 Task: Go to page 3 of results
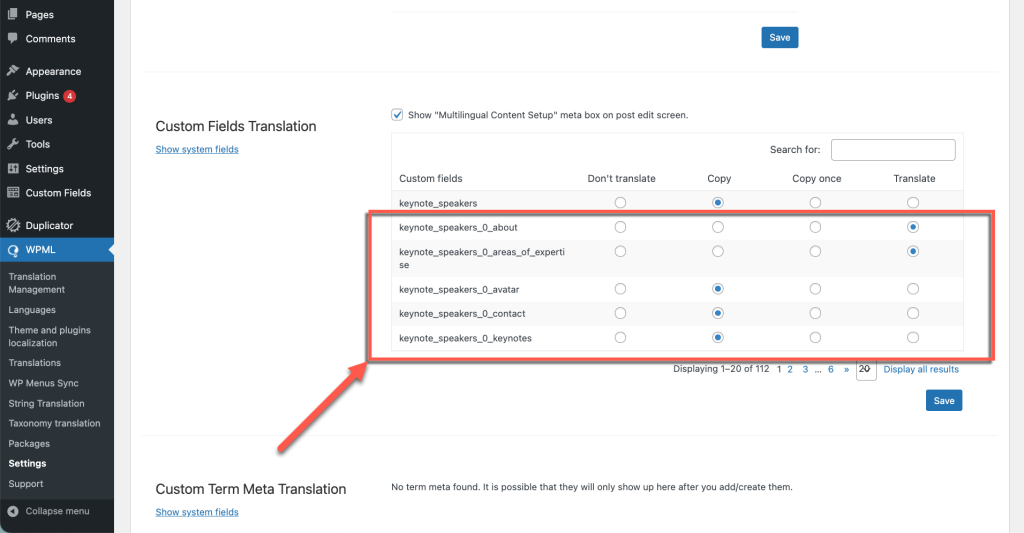click(x=805, y=369)
